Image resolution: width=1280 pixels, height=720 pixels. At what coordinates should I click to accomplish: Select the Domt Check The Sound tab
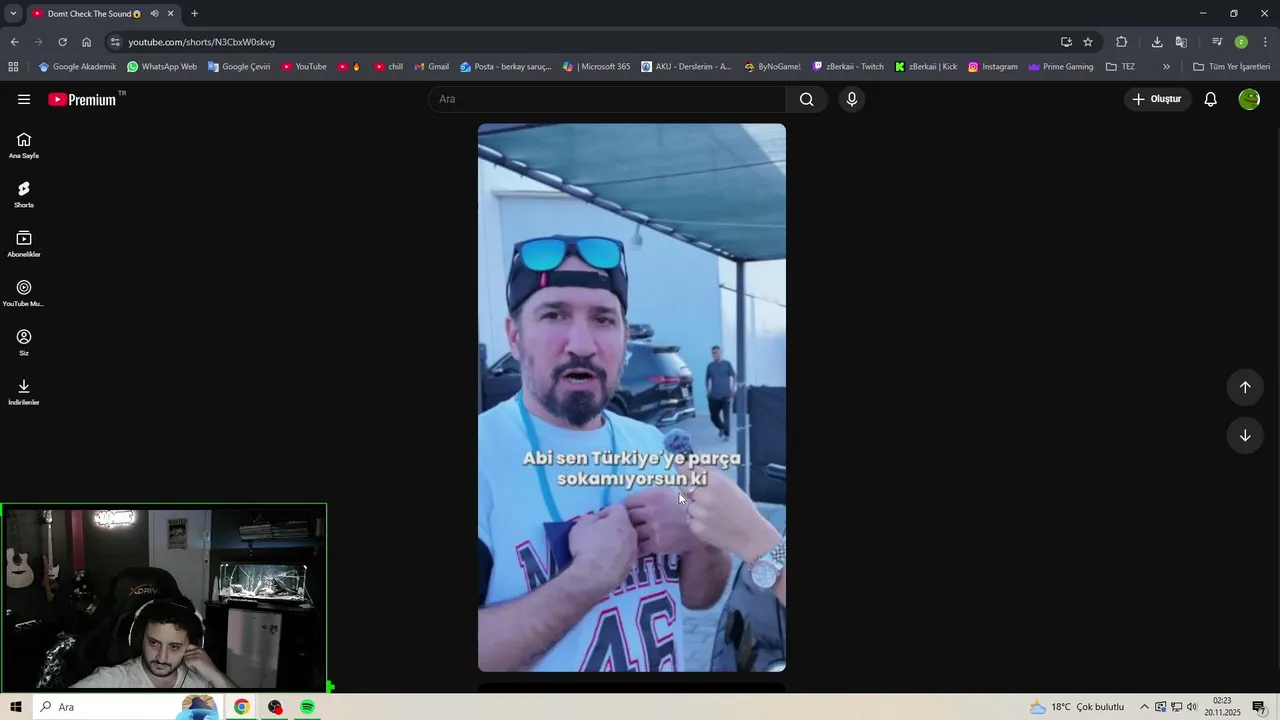click(103, 14)
